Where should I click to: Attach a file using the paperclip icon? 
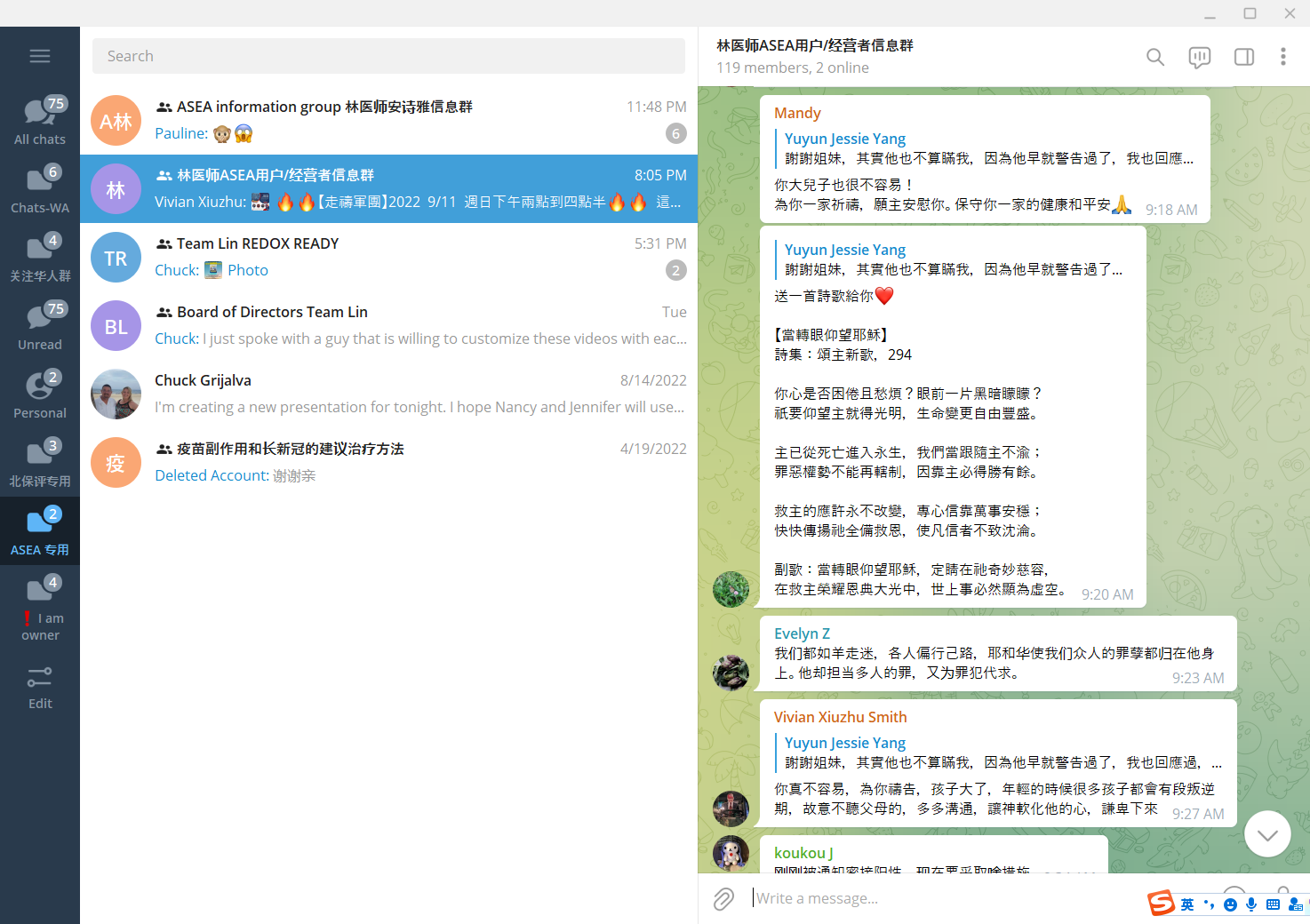[724, 898]
